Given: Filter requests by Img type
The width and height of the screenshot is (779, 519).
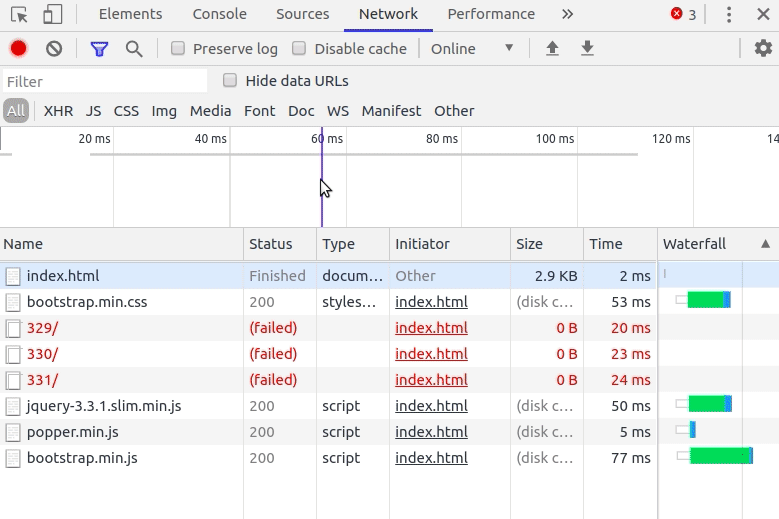Looking at the screenshot, I should click(x=164, y=111).
